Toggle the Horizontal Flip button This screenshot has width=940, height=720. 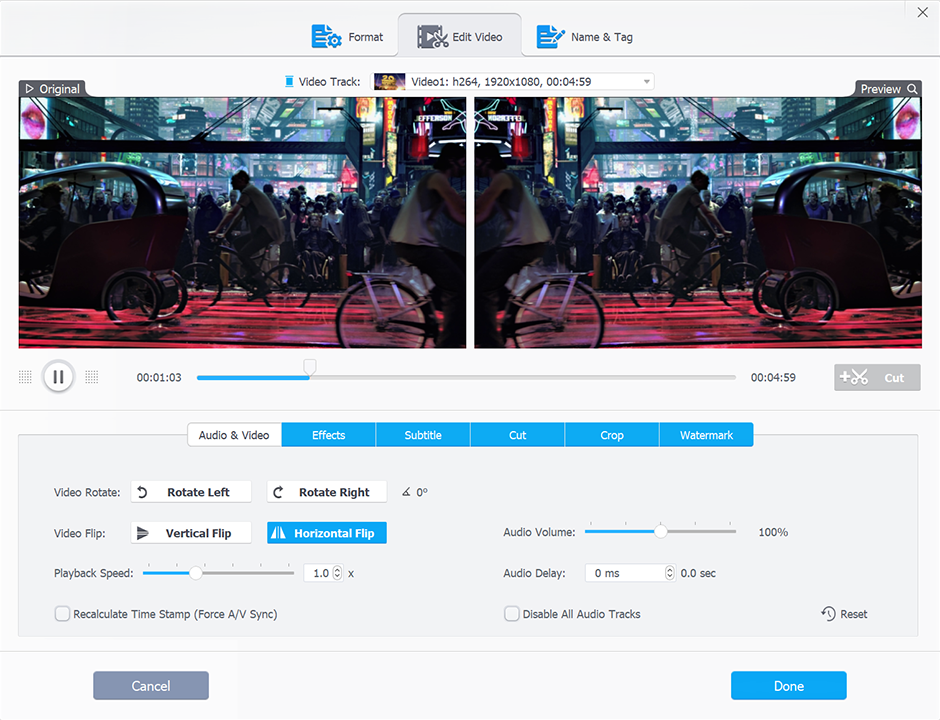click(x=327, y=533)
